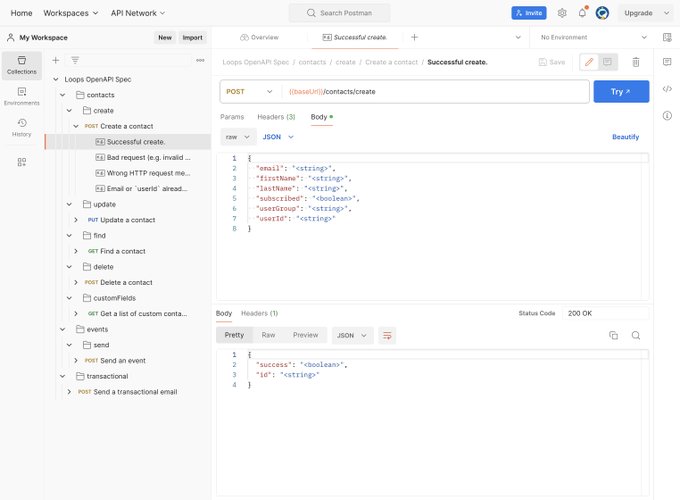The width and height of the screenshot is (680, 500).
Task: Open the Environments sidebar panel
Action: pos(22,96)
